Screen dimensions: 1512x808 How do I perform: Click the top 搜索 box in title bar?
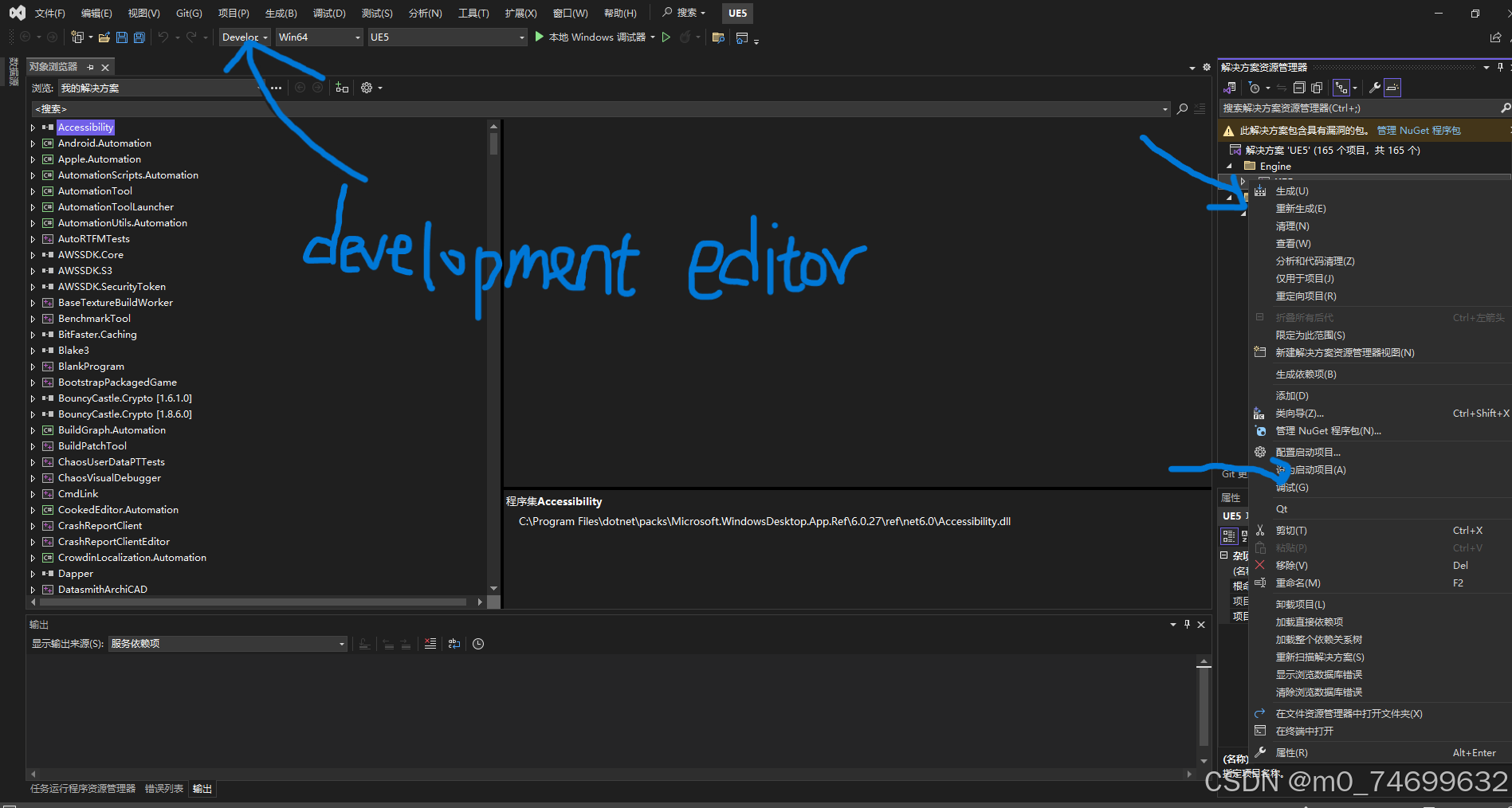pos(685,13)
